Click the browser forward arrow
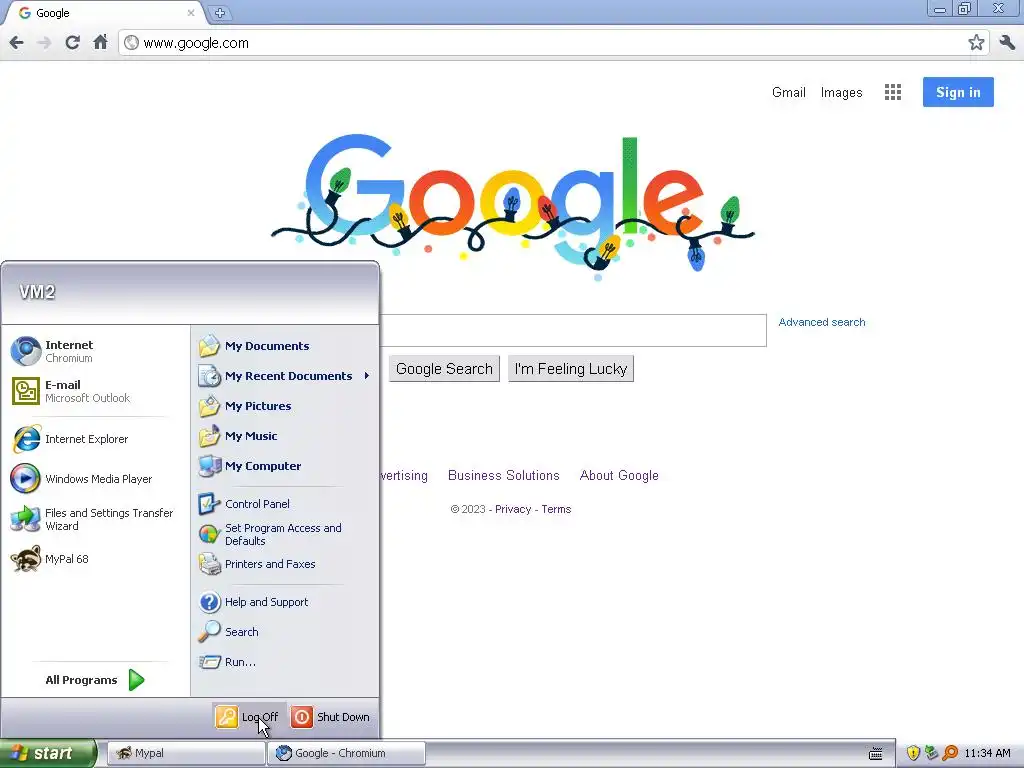1024x768 pixels. tap(44, 43)
